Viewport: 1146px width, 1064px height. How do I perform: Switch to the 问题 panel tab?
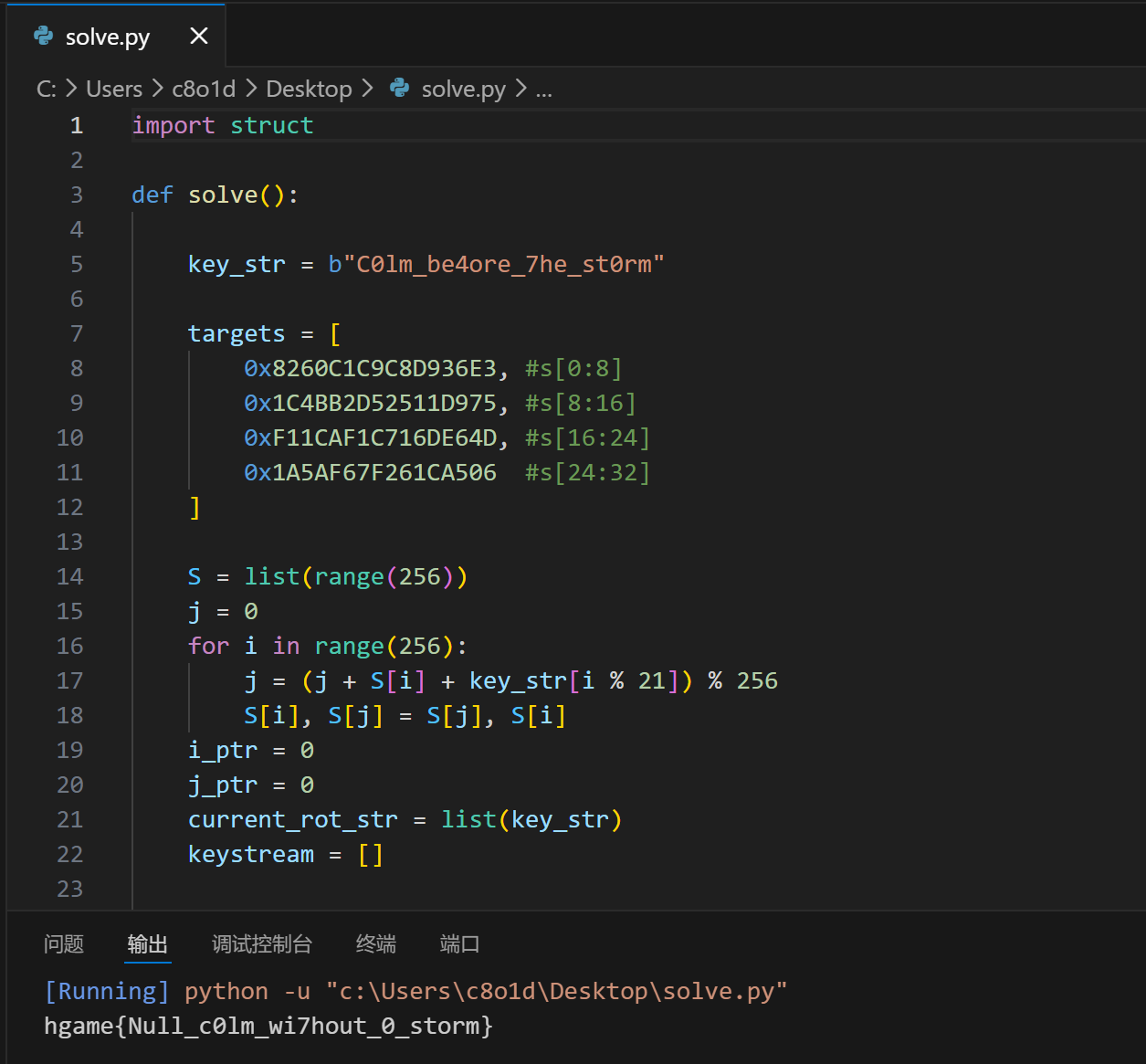(x=64, y=943)
